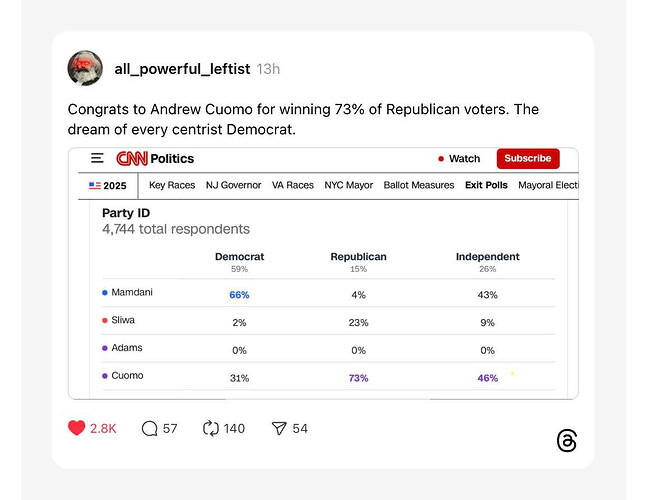Open the 2025 election year selector
646x500 pixels.
[x=108, y=185]
